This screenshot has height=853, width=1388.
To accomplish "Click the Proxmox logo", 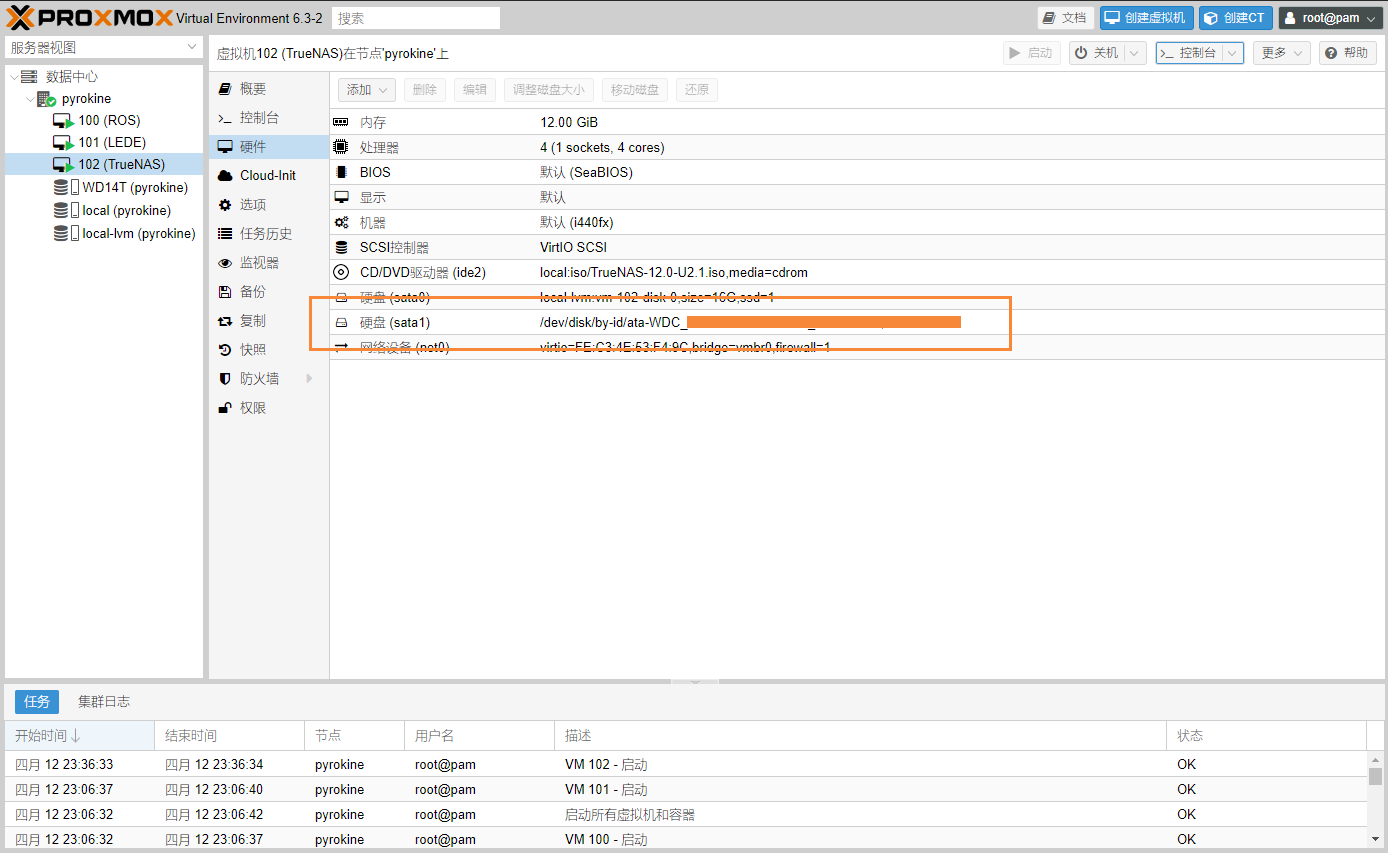I will click(x=89, y=17).
